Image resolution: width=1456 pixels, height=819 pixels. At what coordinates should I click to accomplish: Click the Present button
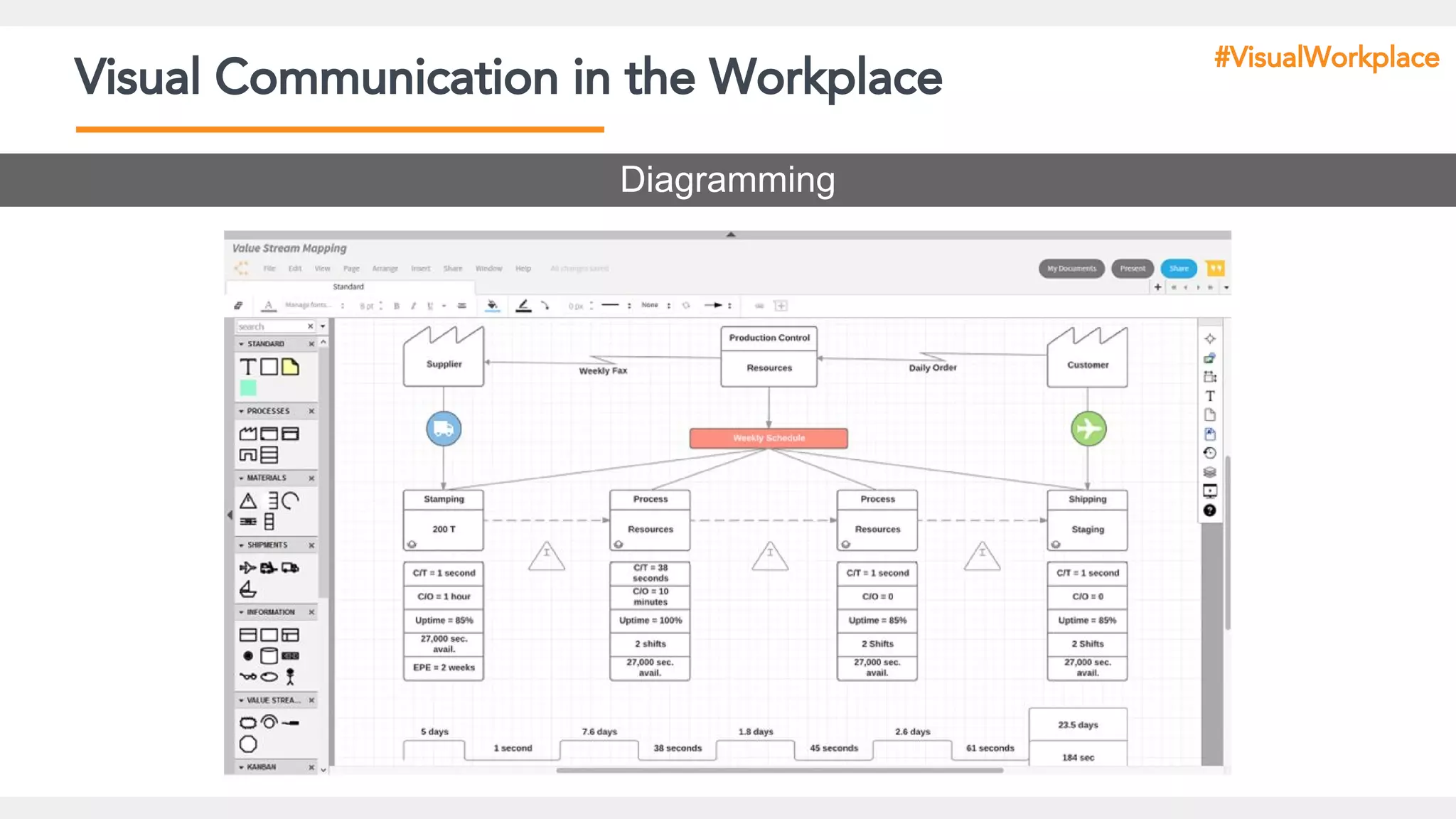click(x=1133, y=269)
